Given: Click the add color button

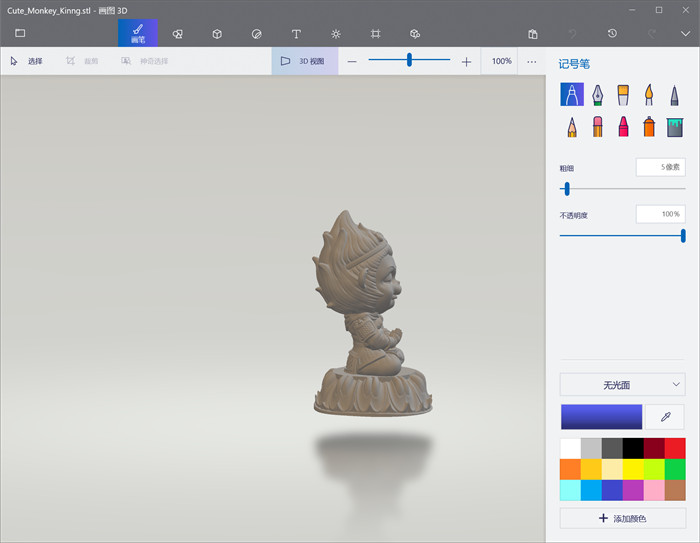Looking at the screenshot, I should point(622,518).
